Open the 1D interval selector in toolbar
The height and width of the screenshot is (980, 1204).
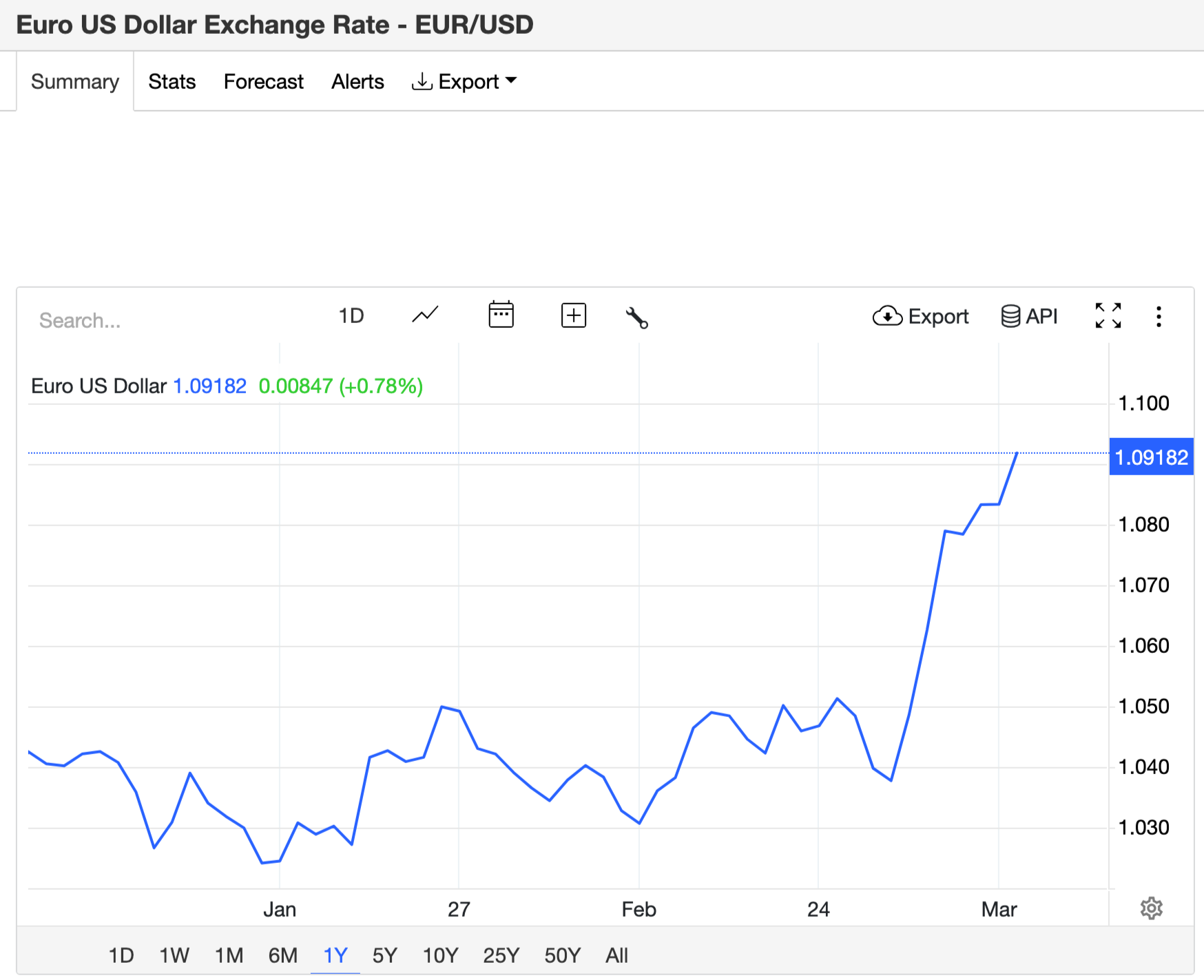click(351, 316)
